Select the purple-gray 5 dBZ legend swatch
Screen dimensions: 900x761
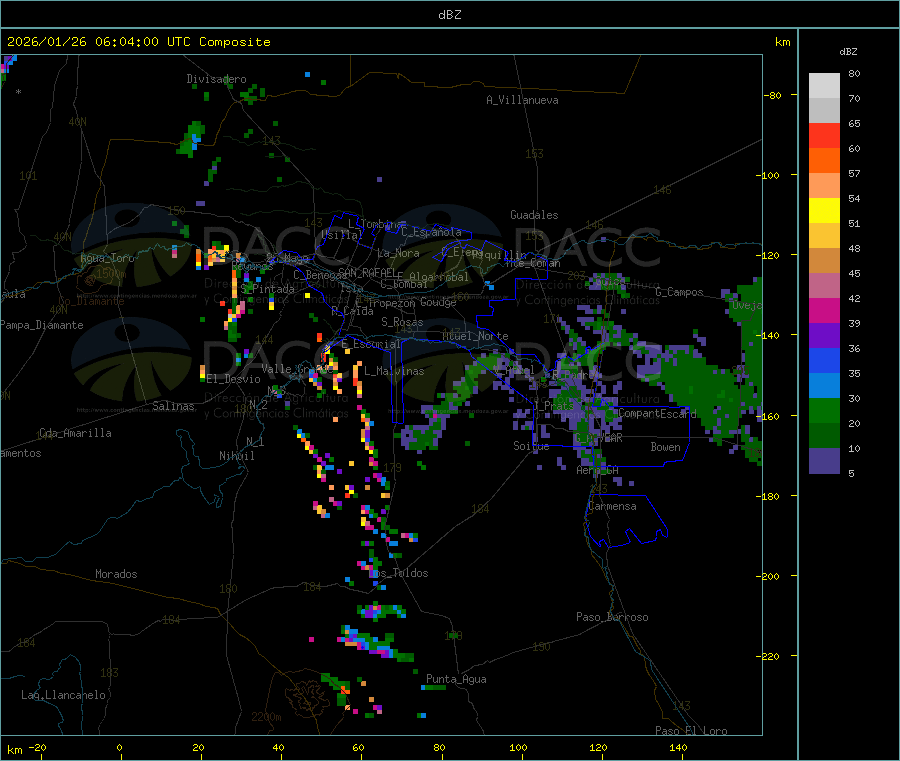[824, 460]
